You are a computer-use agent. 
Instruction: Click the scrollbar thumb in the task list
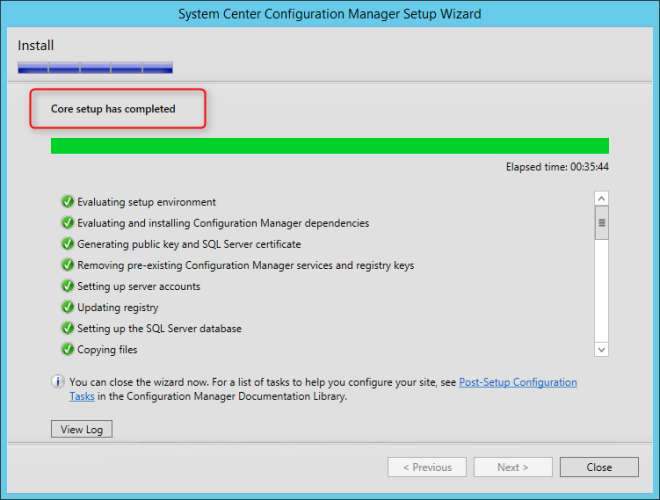[x=601, y=223]
